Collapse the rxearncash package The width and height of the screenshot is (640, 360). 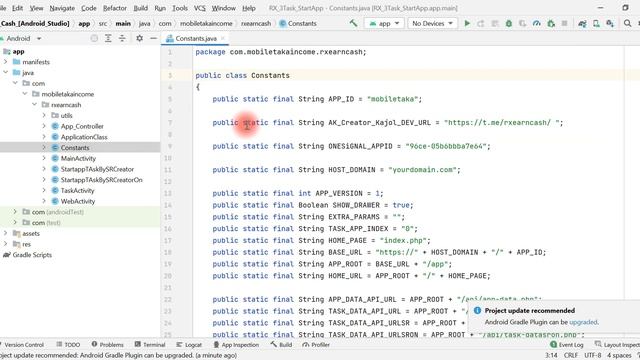point(35,105)
